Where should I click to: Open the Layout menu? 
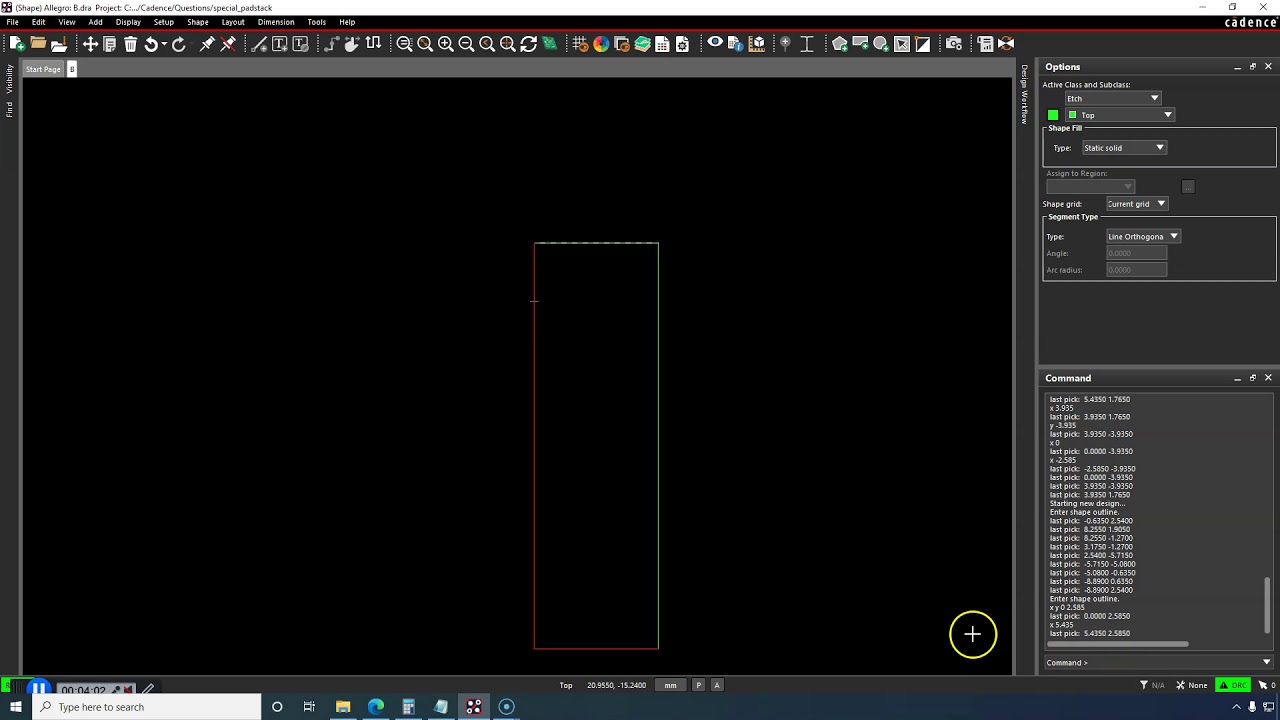(x=233, y=22)
